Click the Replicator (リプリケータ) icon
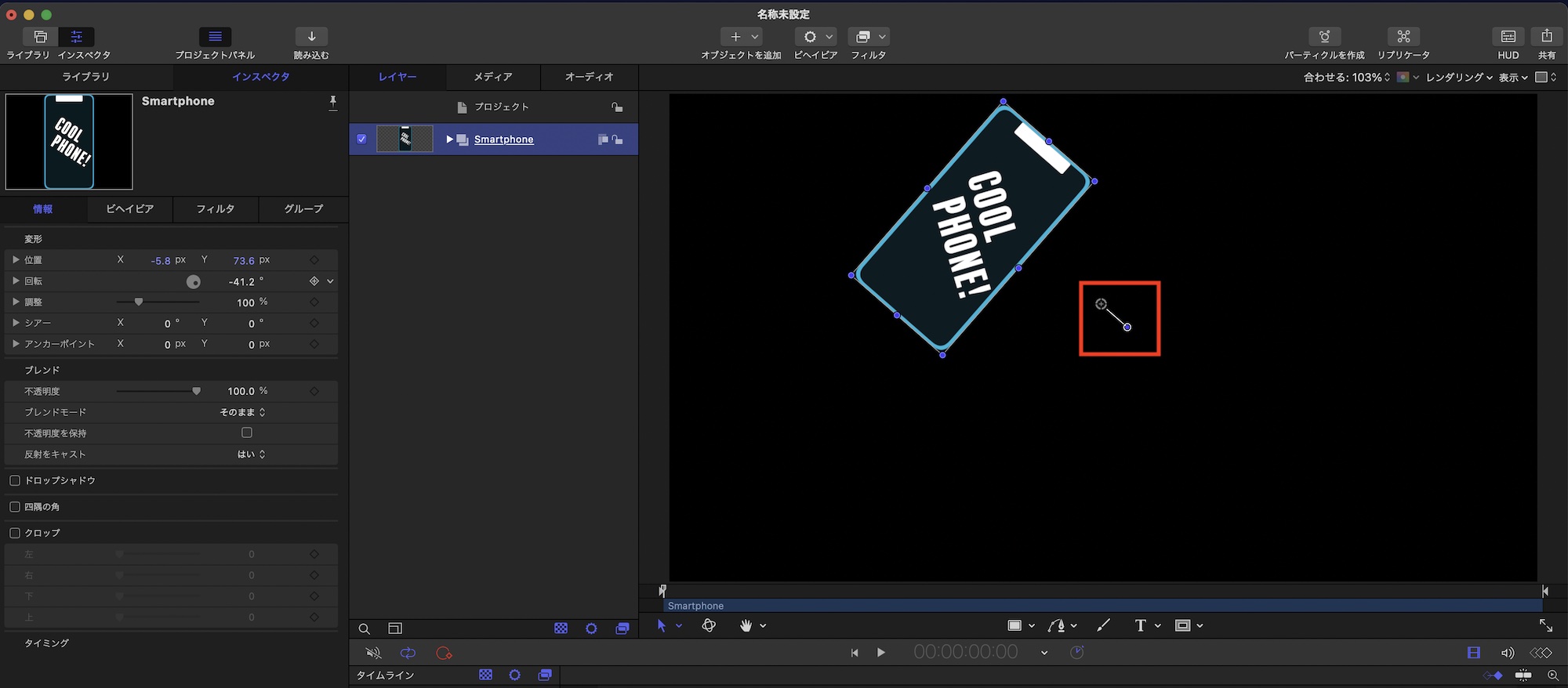The height and width of the screenshot is (688, 1568). pos(1403,37)
